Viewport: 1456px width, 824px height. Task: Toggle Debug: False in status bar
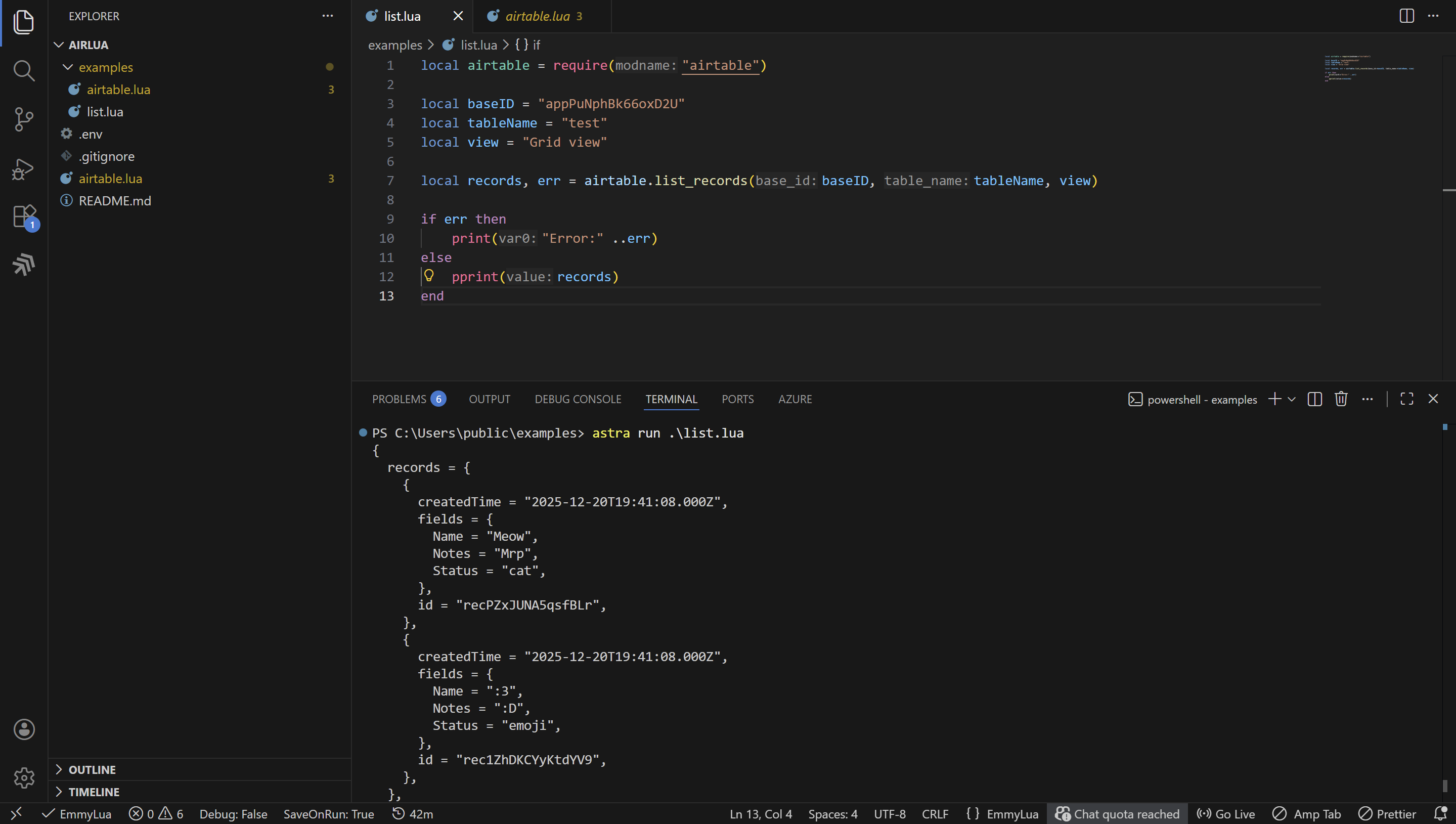point(233,814)
